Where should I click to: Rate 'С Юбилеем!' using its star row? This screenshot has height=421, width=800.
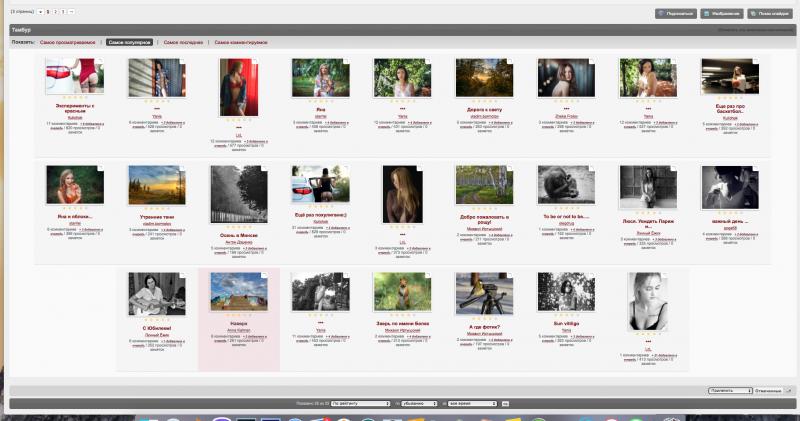point(157,320)
